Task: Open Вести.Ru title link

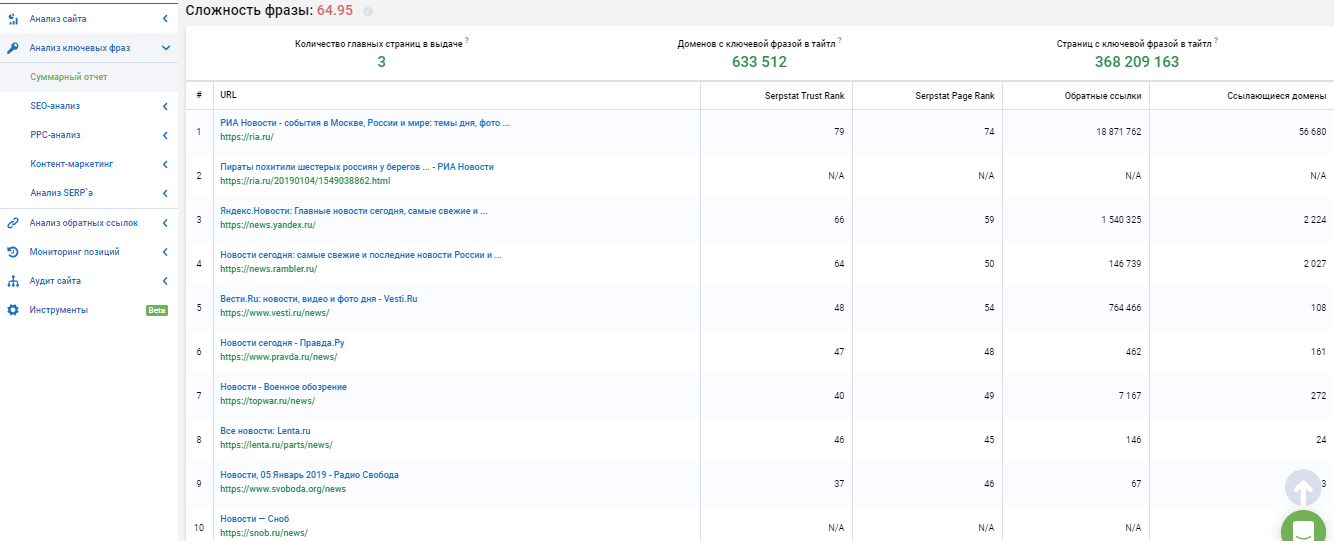Action: [x=319, y=299]
